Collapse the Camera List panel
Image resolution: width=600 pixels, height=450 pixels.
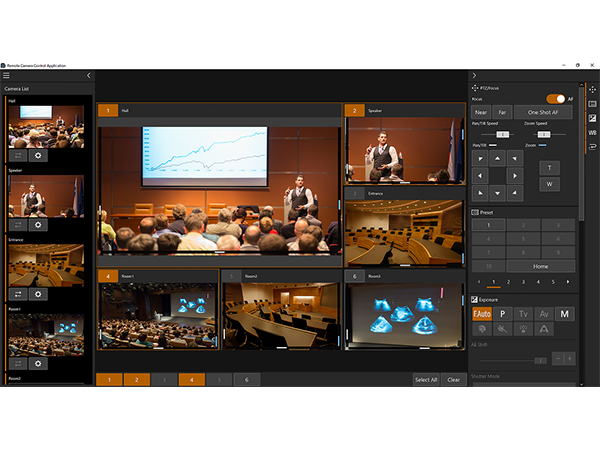click(88, 75)
